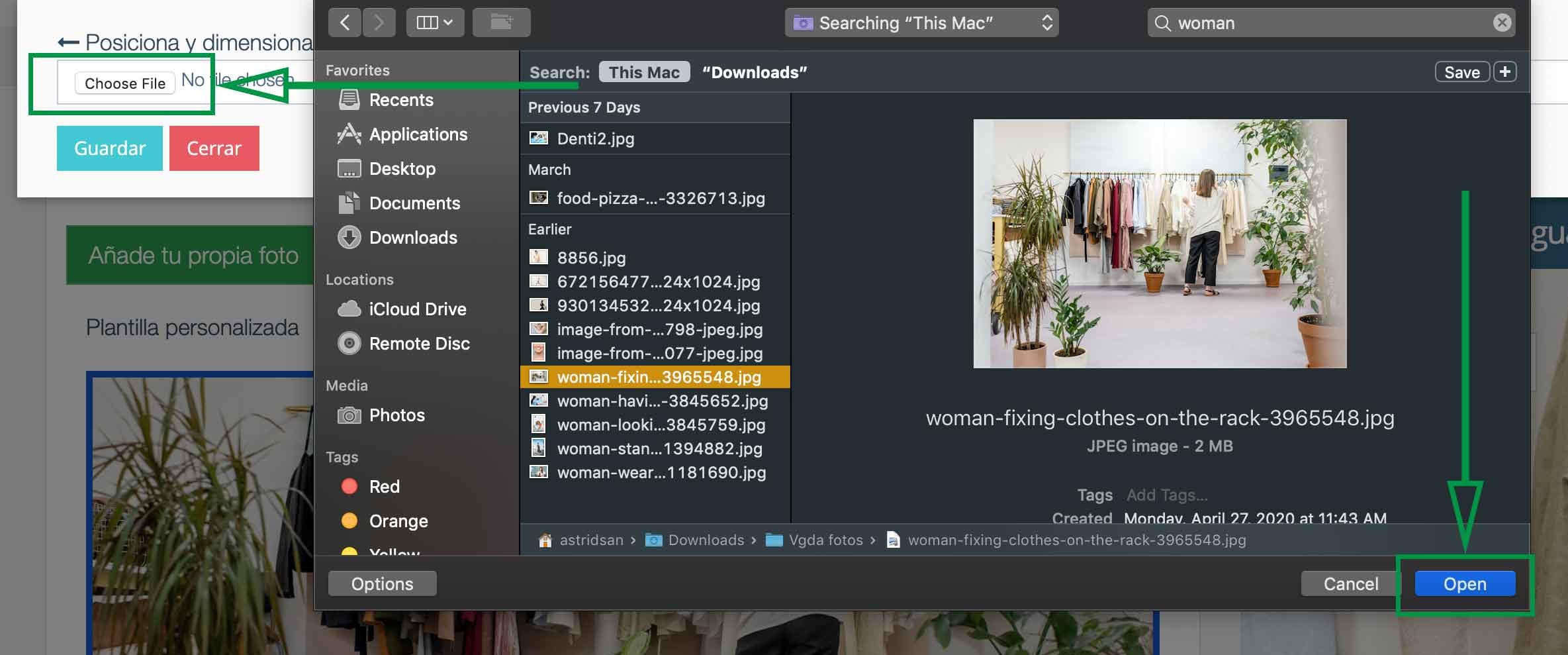Select the woman-stan 1394882.jpg file

655,448
